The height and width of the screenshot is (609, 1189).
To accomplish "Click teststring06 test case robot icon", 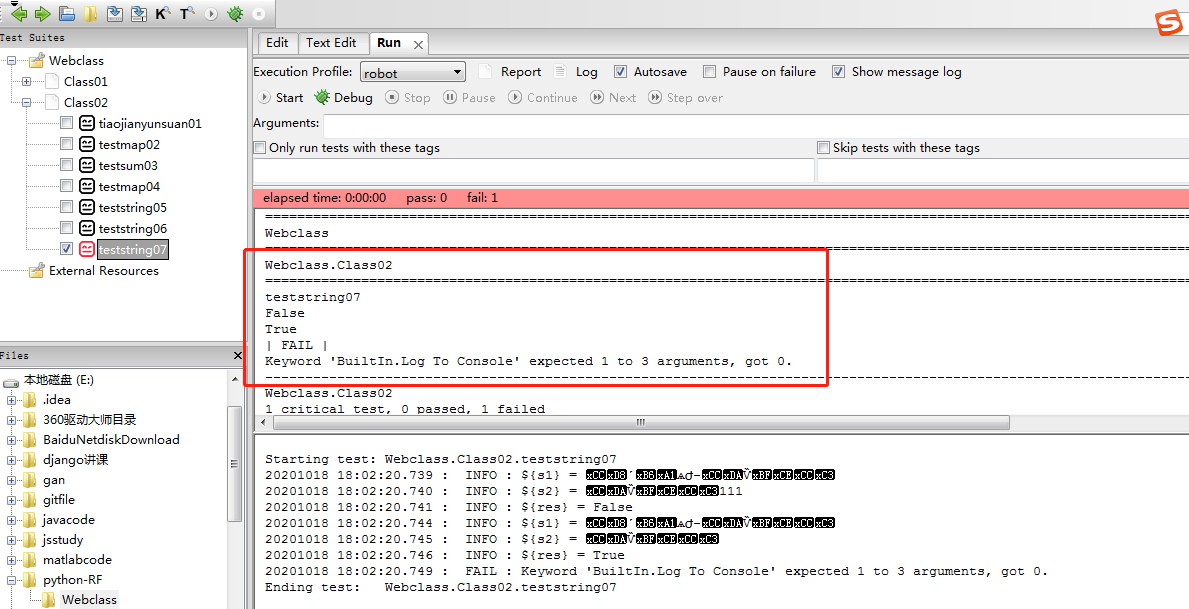I will [x=87, y=228].
